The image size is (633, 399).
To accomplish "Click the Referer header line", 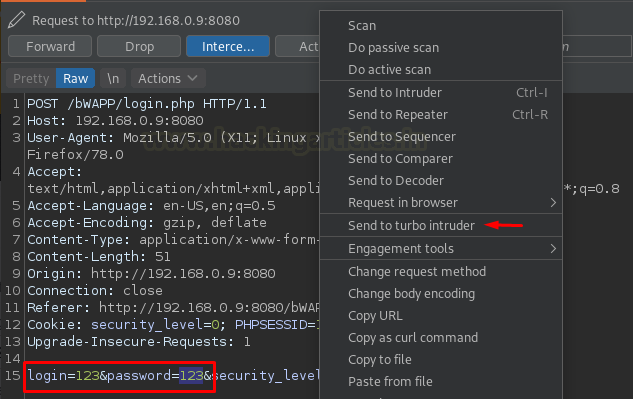I will pos(173,307).
